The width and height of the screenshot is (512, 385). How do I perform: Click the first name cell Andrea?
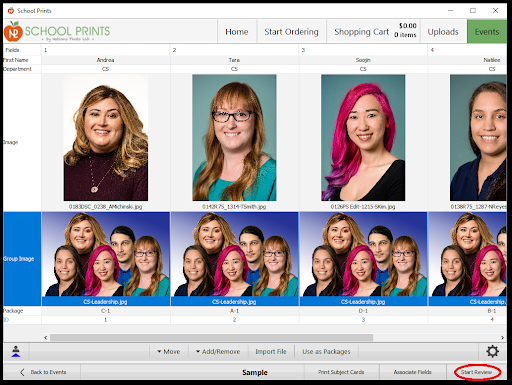106,60
